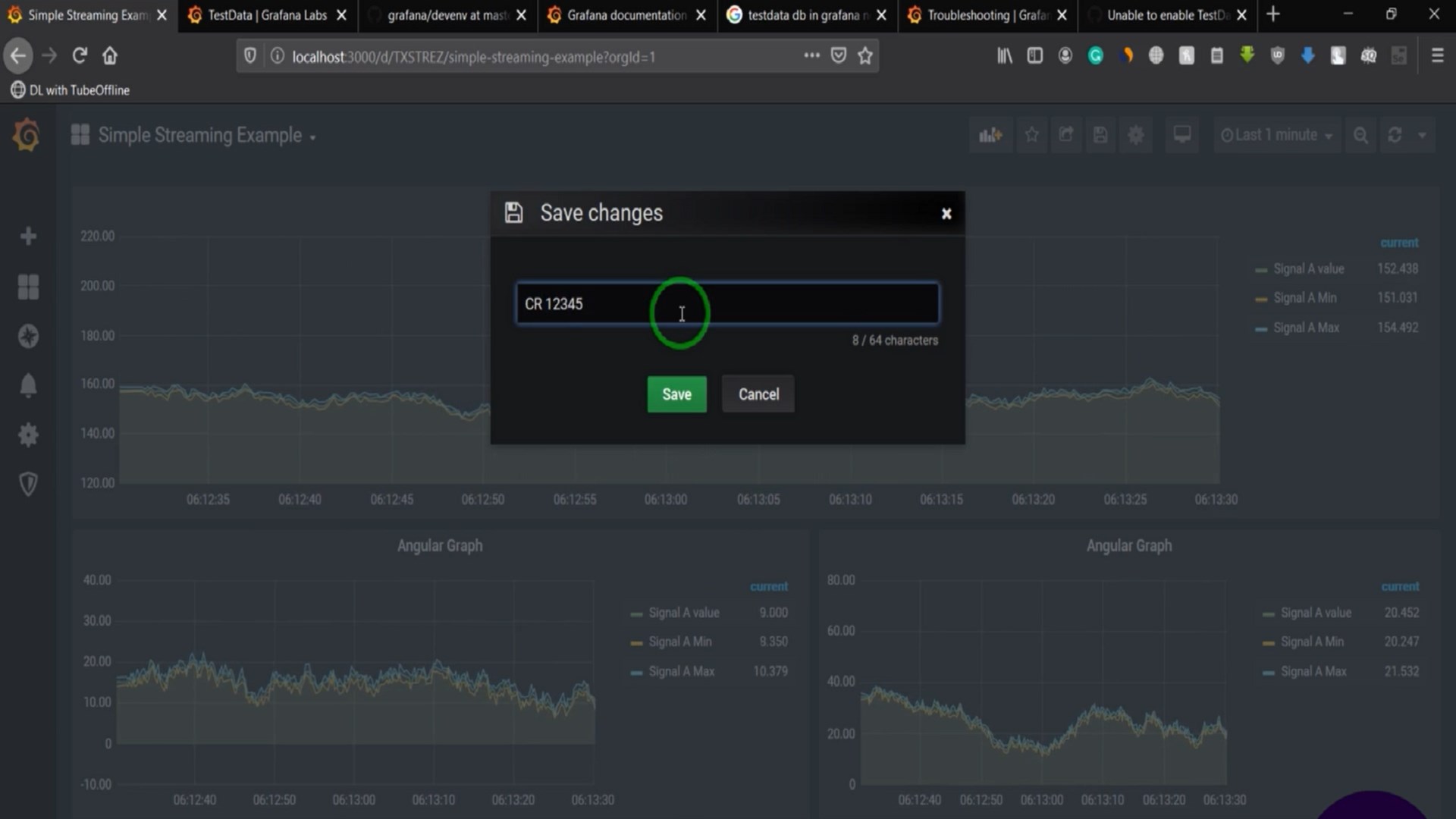Click the Cancel button in dialog
1456x819 pixels.
(x=758, y=394)
